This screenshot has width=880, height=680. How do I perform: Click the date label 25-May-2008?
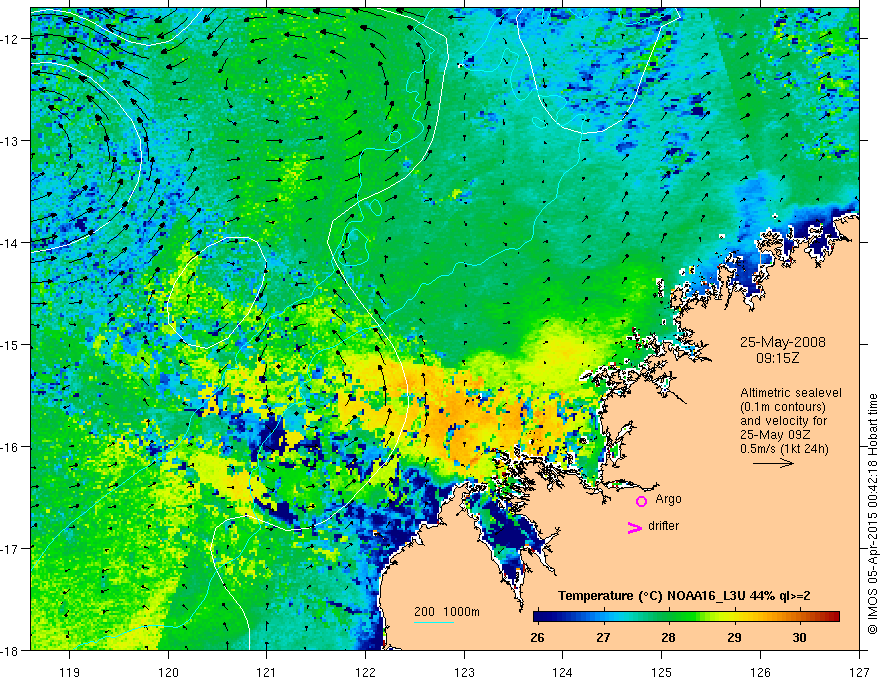pyautogui.click(x=782, y=342)
